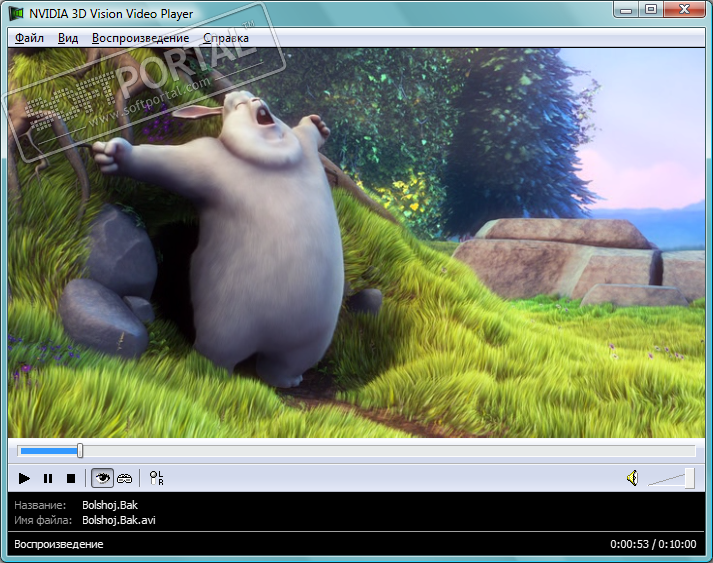Pause the video

tap(48, 478)
